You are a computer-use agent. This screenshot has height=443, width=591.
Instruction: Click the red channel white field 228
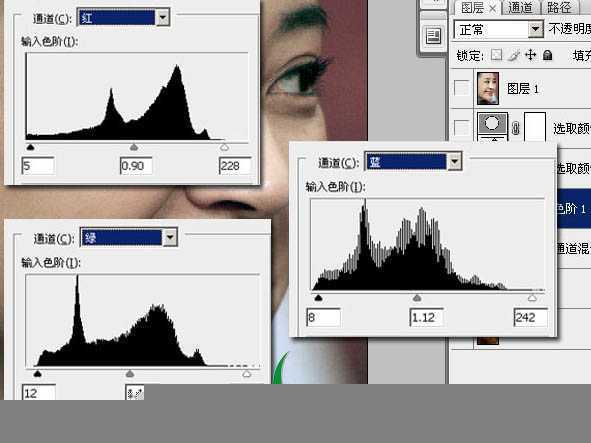coord(235,166)
